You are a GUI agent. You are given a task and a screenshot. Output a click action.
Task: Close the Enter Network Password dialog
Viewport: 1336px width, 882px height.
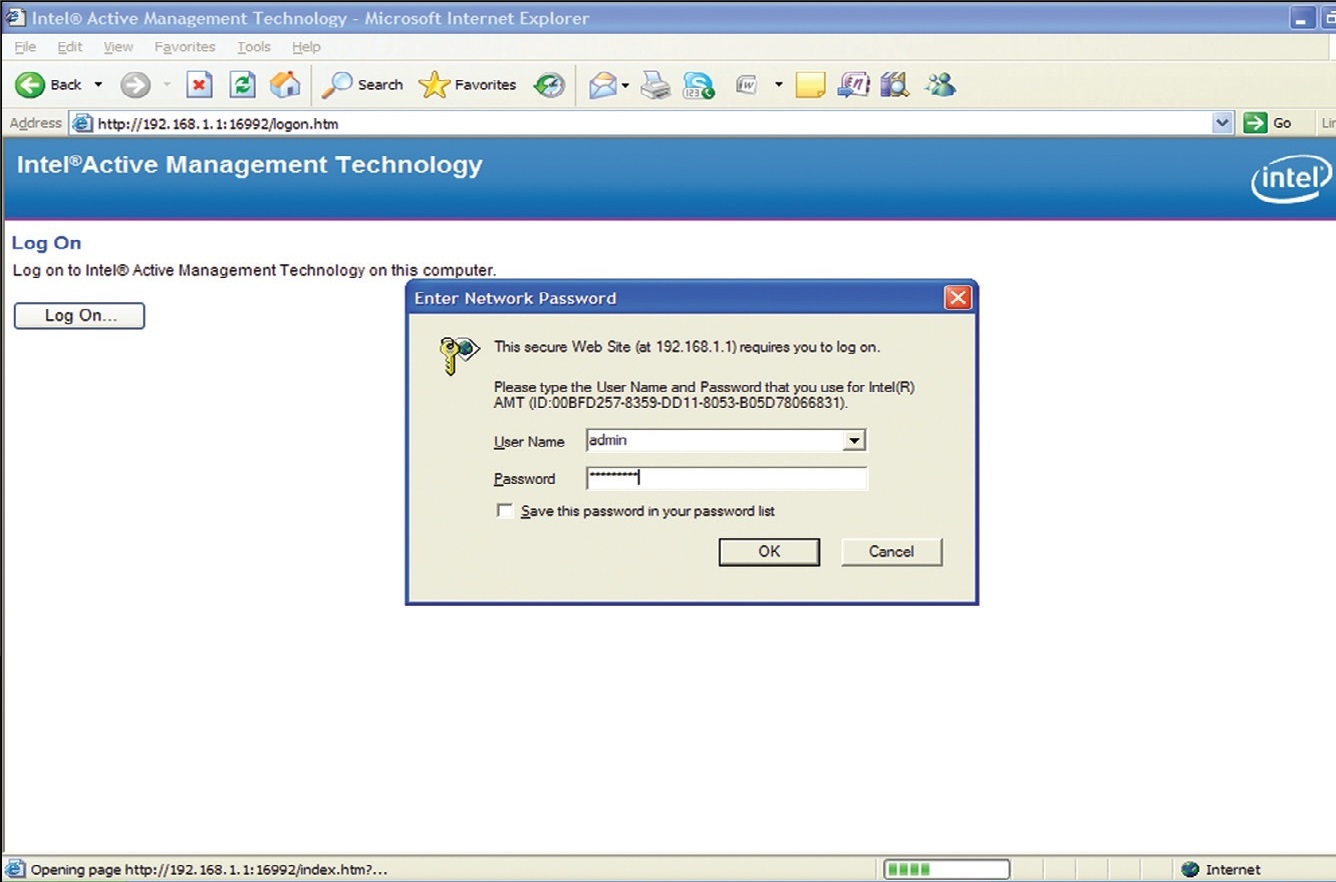pyautogui.click(x=958, y=298)
